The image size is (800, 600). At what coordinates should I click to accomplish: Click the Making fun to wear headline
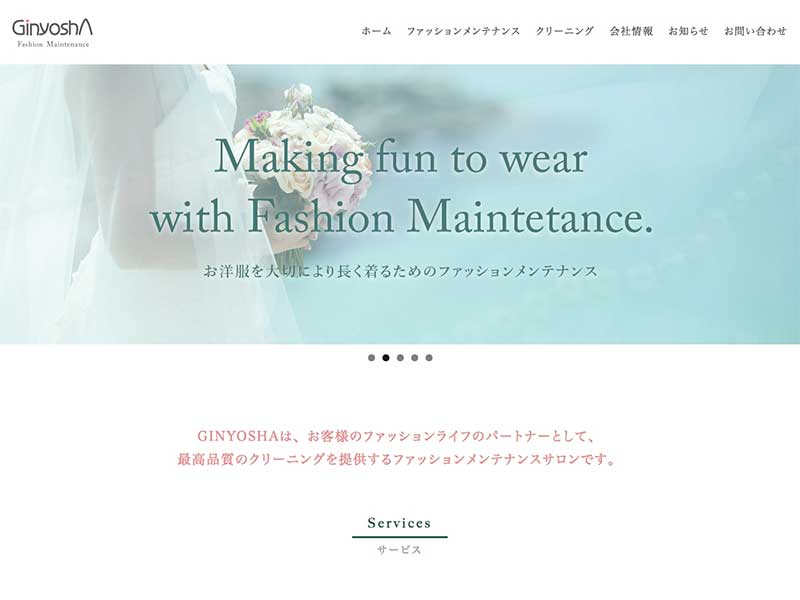[401, 159]
